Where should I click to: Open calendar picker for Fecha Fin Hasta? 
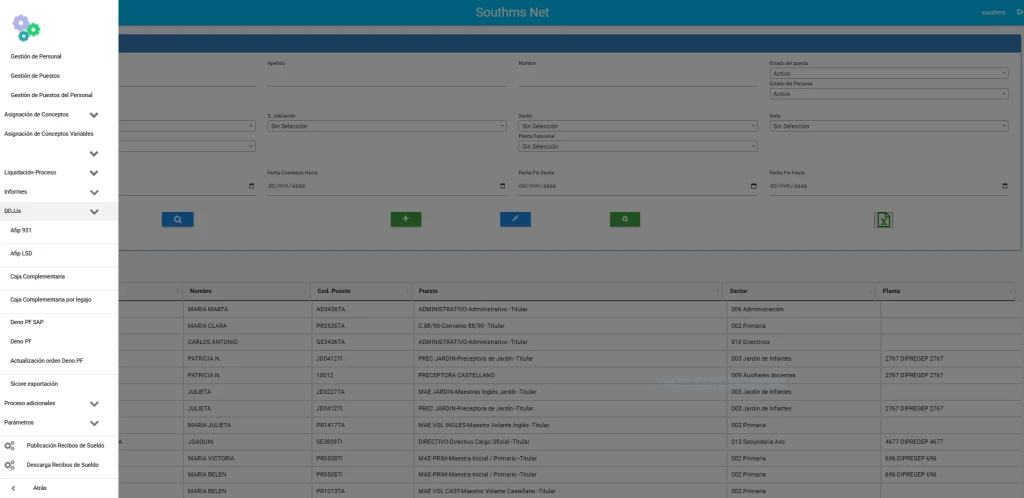pyautogui.click(x=1004, y=186)
